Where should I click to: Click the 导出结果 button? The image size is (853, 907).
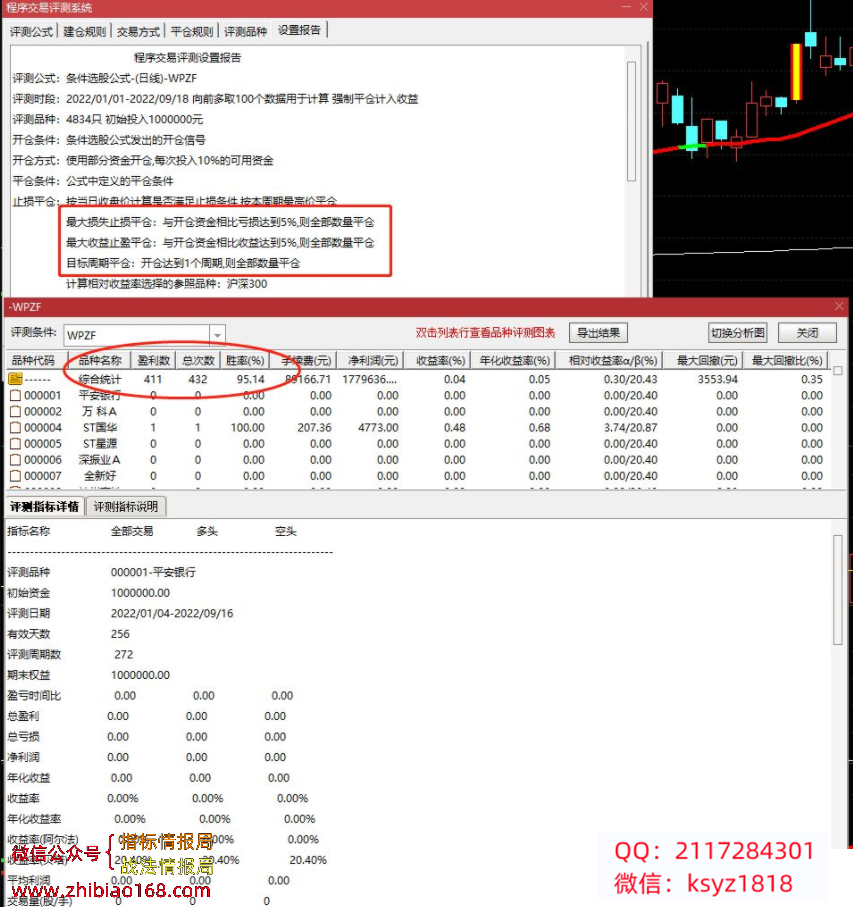click(x=598, y=333)
